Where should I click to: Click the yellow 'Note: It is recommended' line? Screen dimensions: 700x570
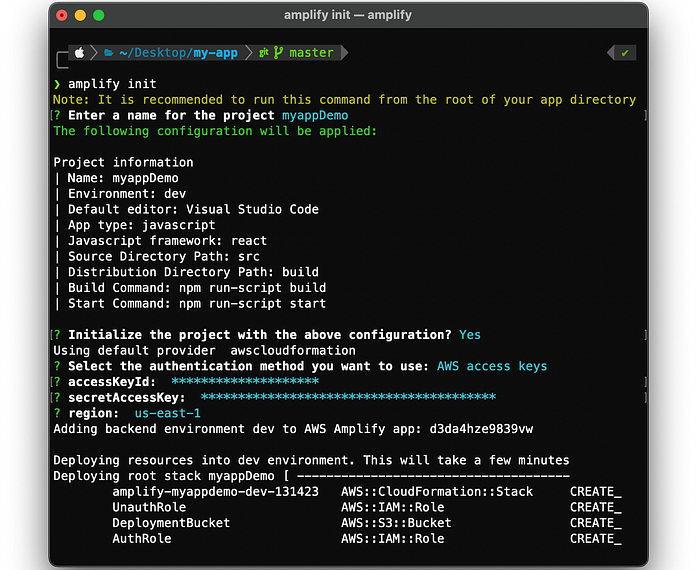345,100
